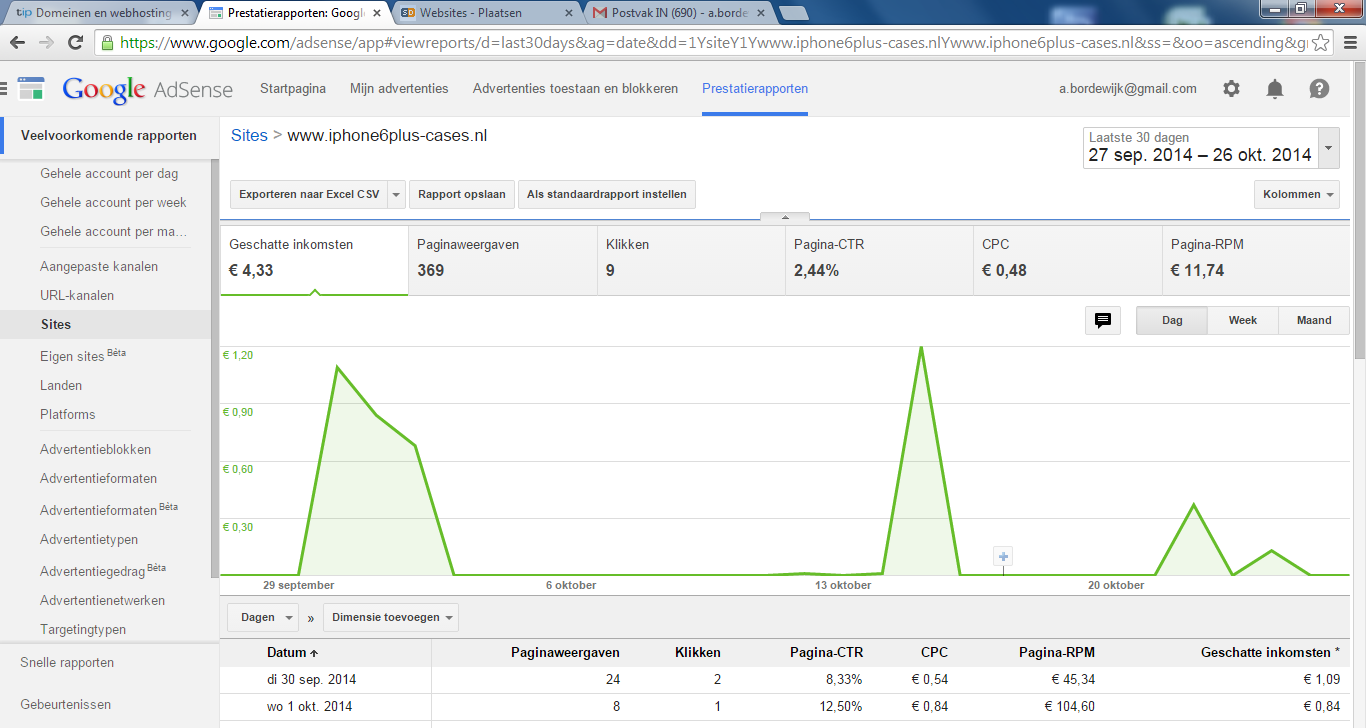Image resolution: width=1366 pixels, height=728 pixels.
Task: Switch the chart to Maand view
Action: 1314,320
